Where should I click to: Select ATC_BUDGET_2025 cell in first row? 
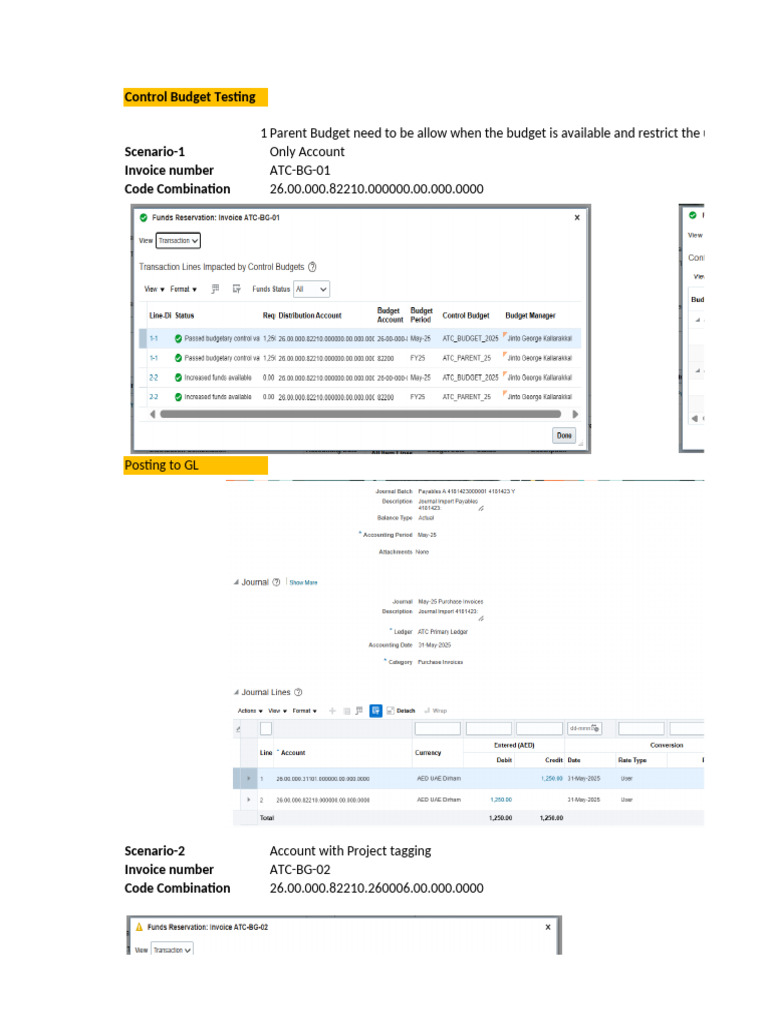click(470, 339)
